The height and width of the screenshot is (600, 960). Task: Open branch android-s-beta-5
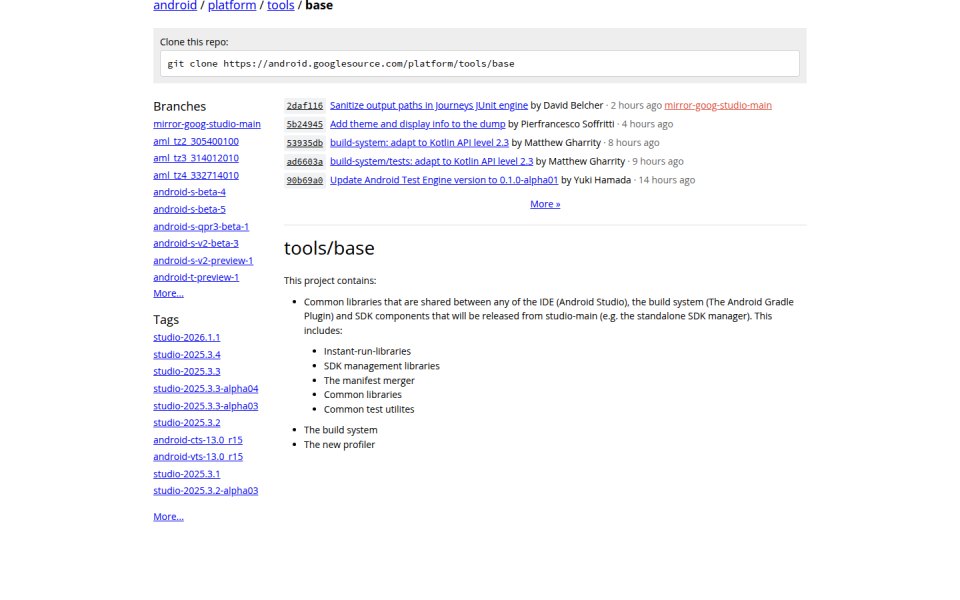coord(189,209)
